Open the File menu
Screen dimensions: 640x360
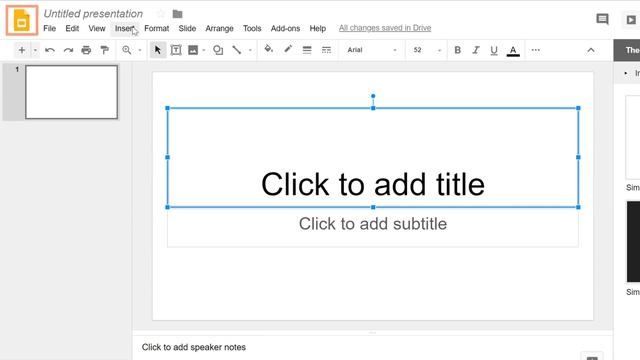(x=49, y=29)
